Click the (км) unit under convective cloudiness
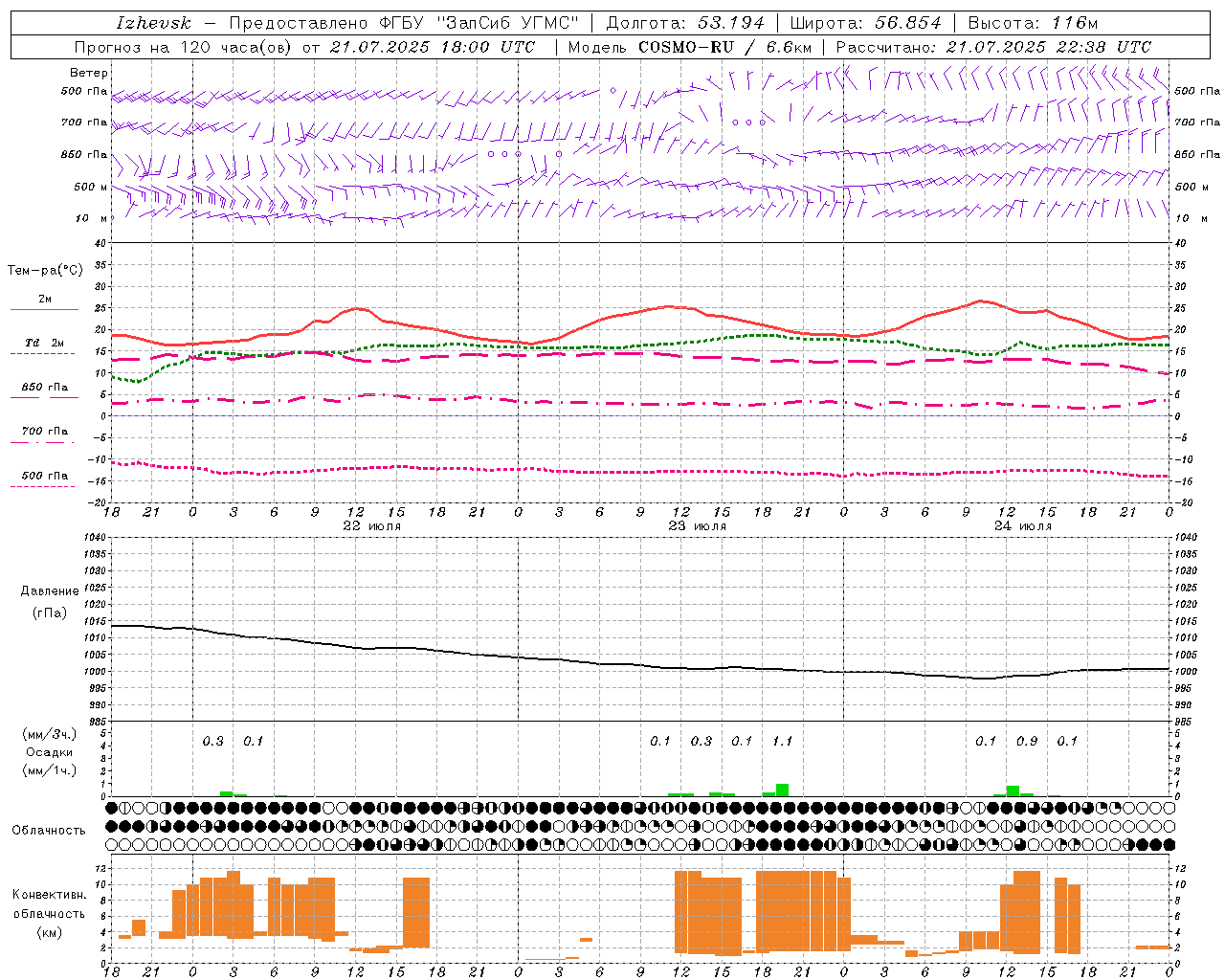 49,932
